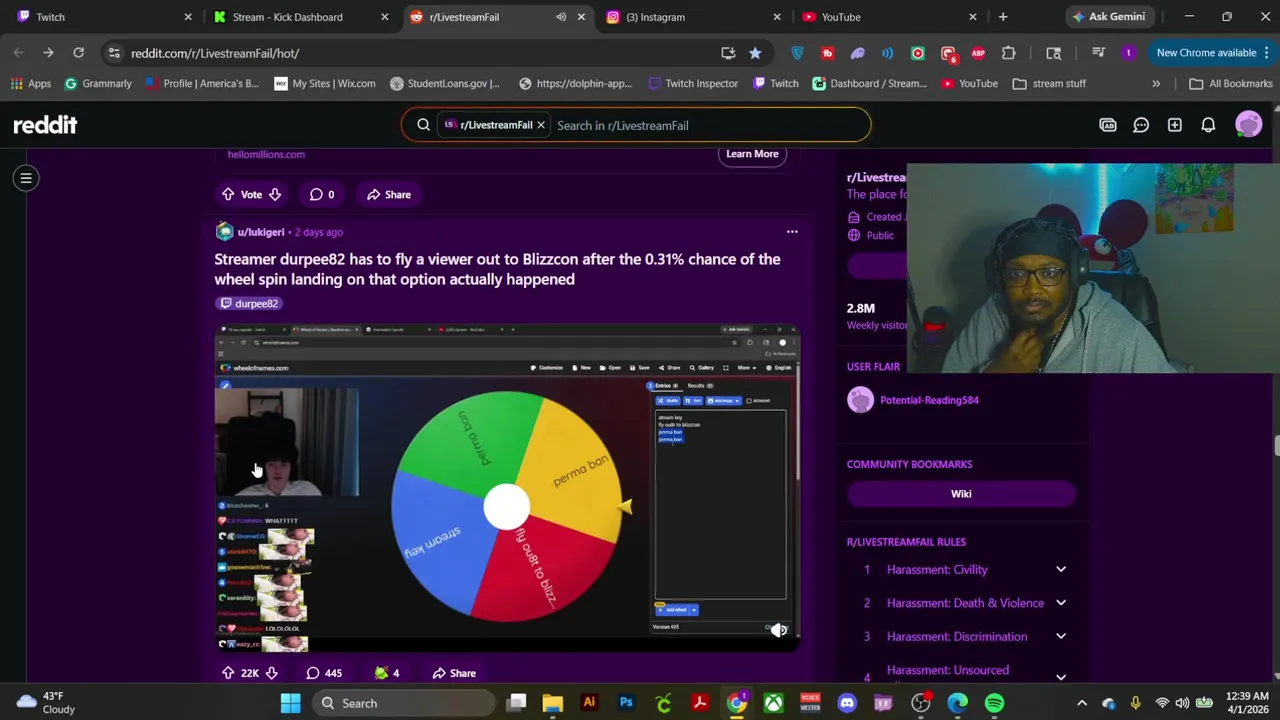The height and width of the screenshot is (720, 1280).
Task: Remove the r/LivestreamFail search scope chip
Action: tap(541, 125)
